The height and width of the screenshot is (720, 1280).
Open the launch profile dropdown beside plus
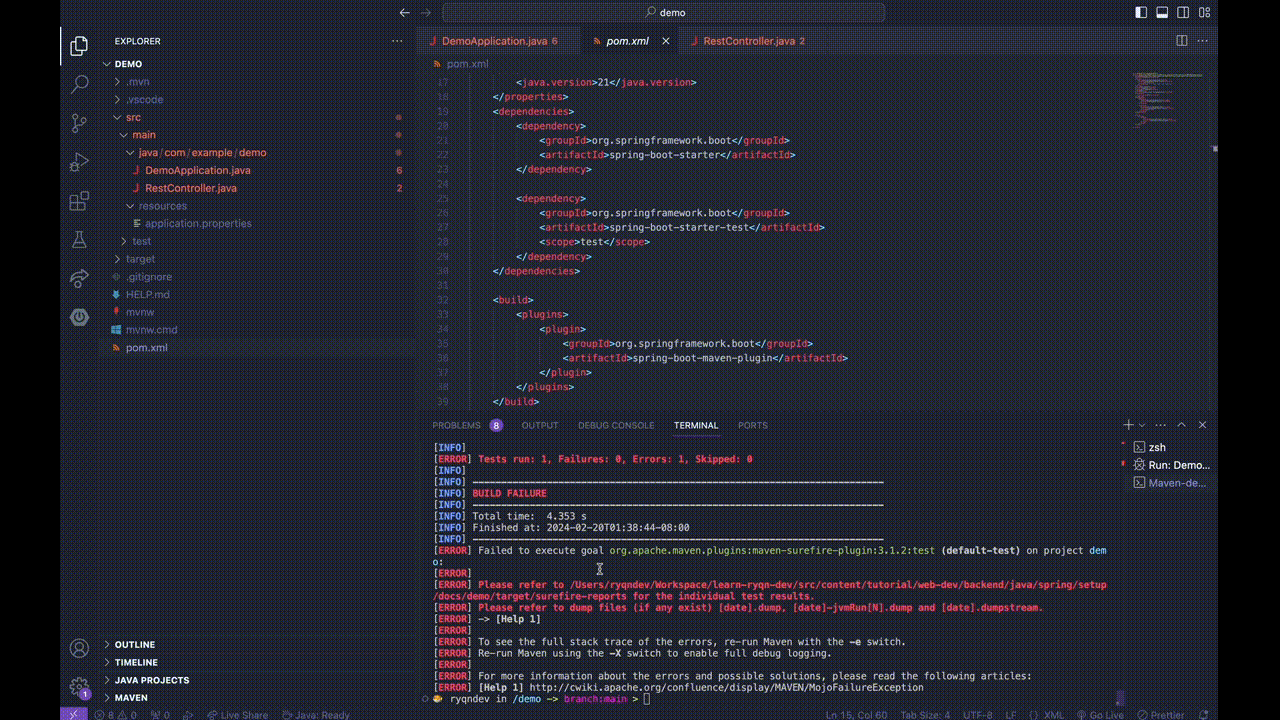pyautogui.click(x=1140, y=425)
